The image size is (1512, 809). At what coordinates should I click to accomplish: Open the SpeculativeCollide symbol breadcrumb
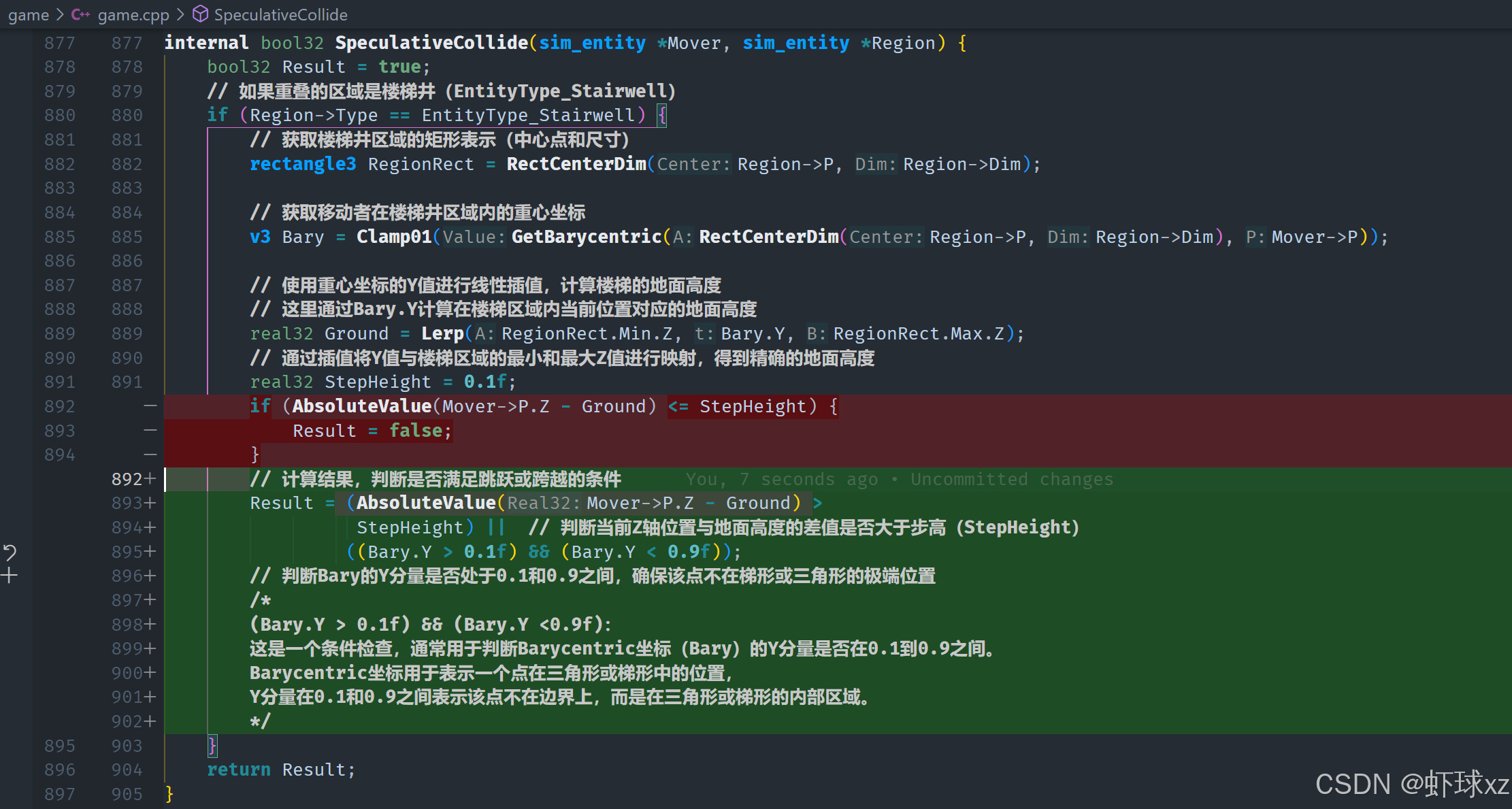pyautogui.click(x=280, y=14)
